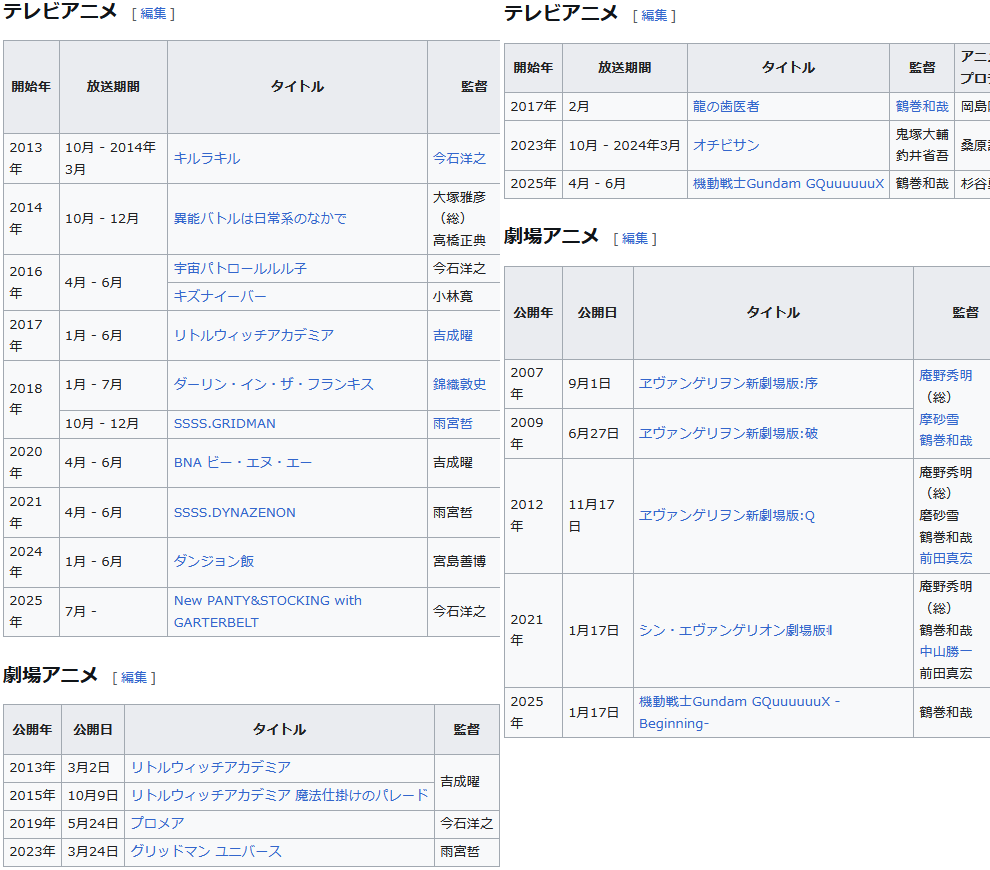The height and width of the screenshot is (870, 990).
Task: Select 宮島善博 in ダンジョン飯 row
Action: point(459,561)
